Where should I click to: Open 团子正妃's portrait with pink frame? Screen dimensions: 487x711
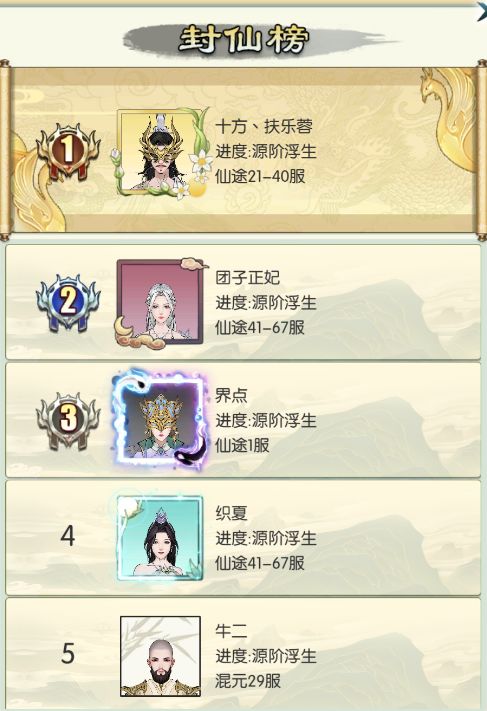(x=160, y=303)
